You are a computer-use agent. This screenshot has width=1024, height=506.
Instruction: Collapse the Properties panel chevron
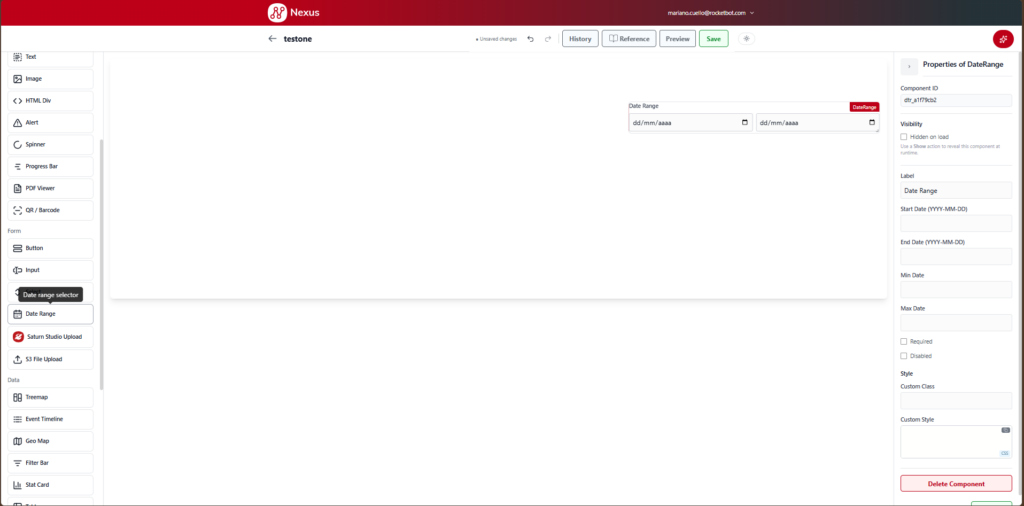tap(909, 67)
